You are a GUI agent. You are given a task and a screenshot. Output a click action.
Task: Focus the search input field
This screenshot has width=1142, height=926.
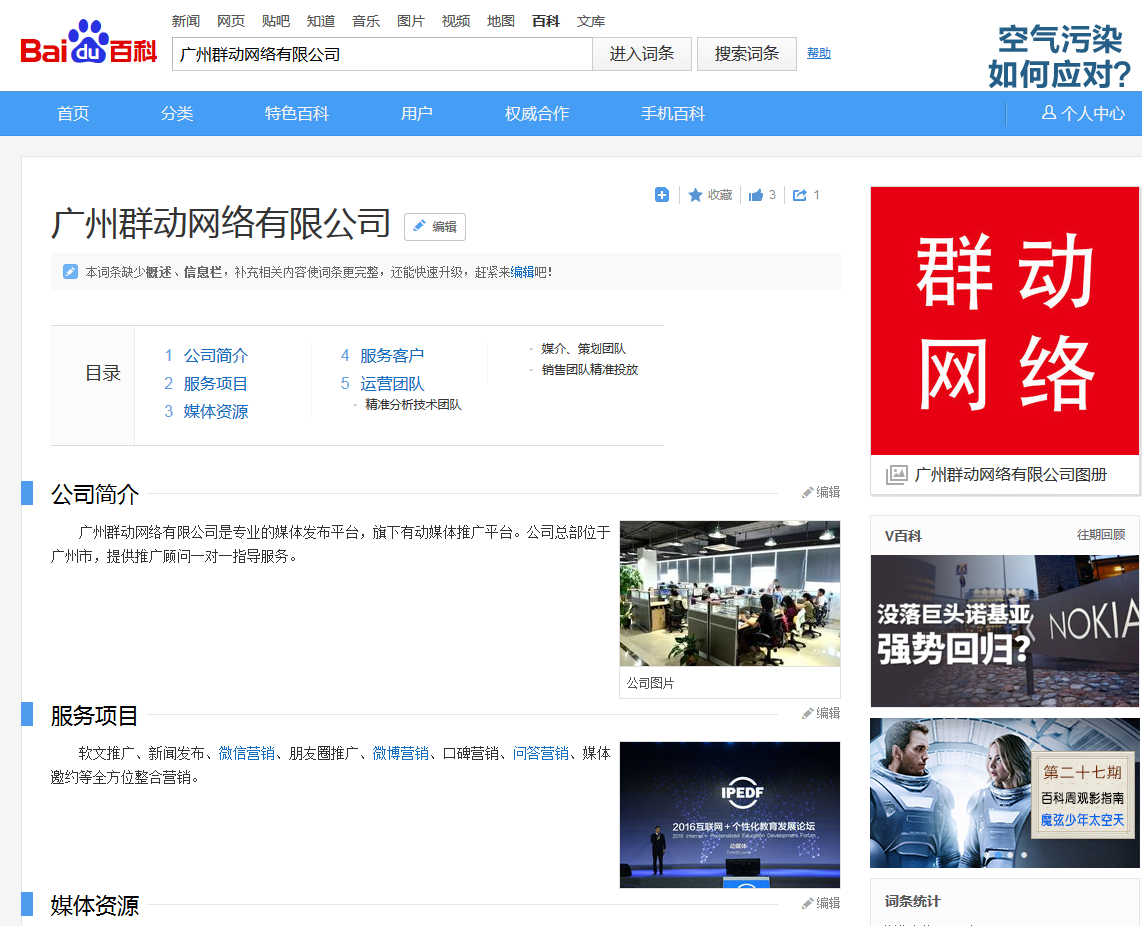pos(382,54)
